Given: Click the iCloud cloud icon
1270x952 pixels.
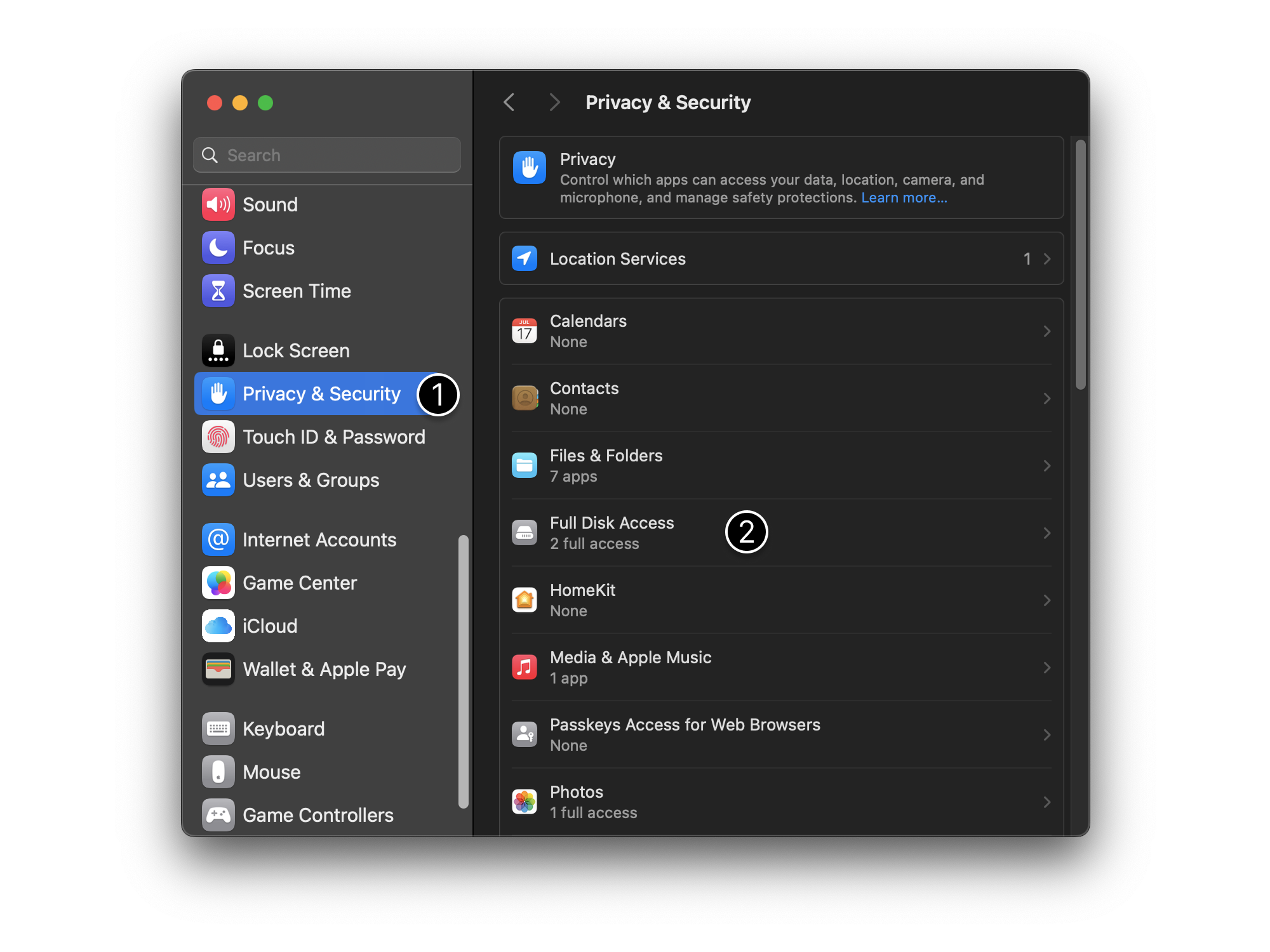Looking at the screenshot, I should click(x=218, y=626).
